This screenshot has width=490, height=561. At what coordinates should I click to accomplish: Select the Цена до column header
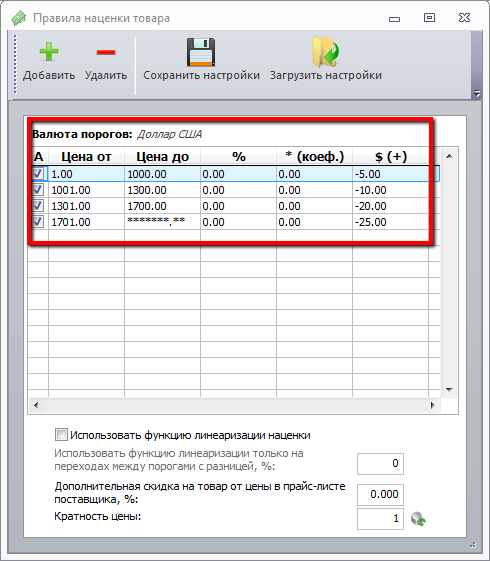tap(162, 157)
